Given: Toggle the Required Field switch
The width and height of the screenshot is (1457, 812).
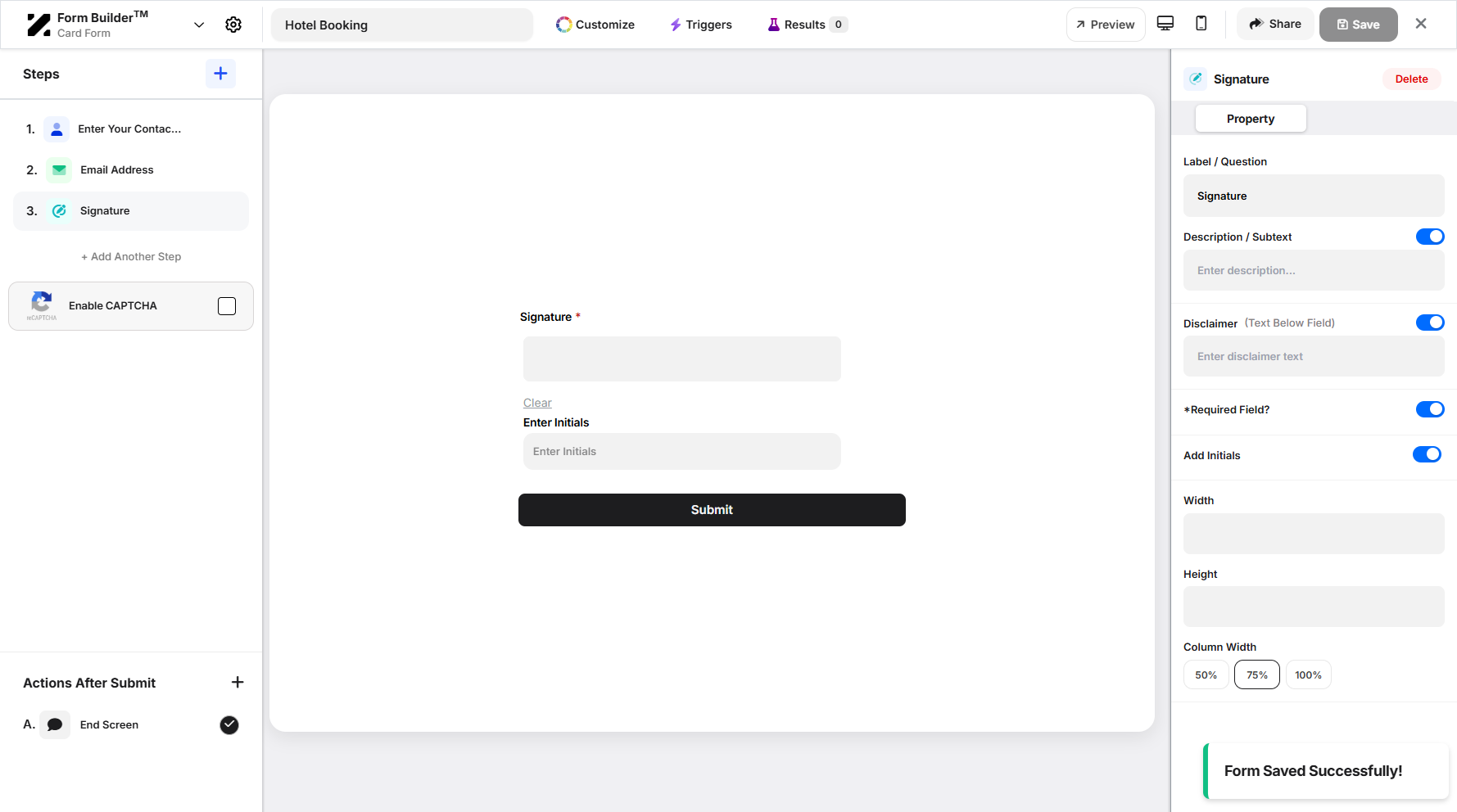Looking at the screenshot, I should [1430, 409].
